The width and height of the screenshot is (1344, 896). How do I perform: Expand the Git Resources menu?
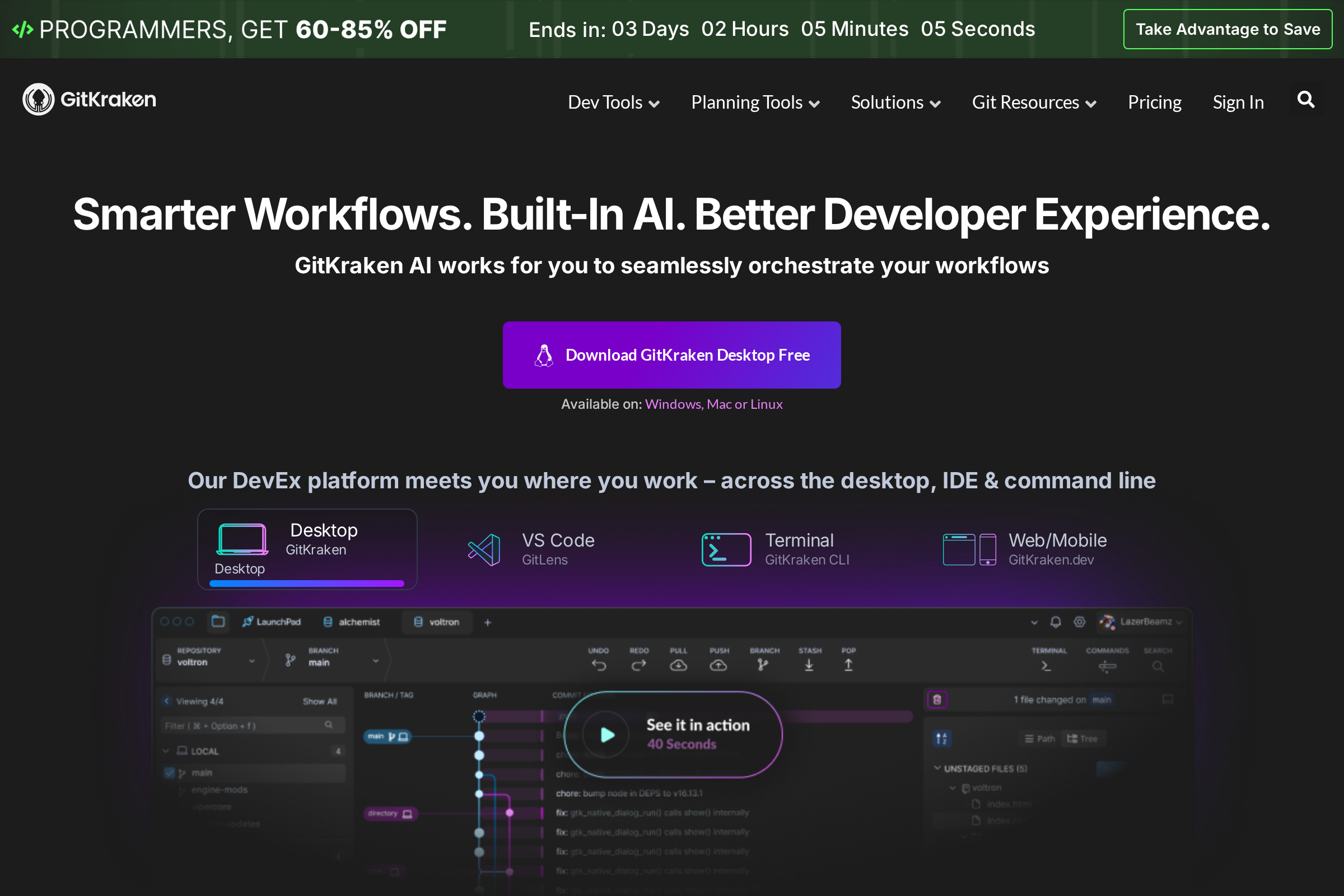click(x=1034, y=102)
